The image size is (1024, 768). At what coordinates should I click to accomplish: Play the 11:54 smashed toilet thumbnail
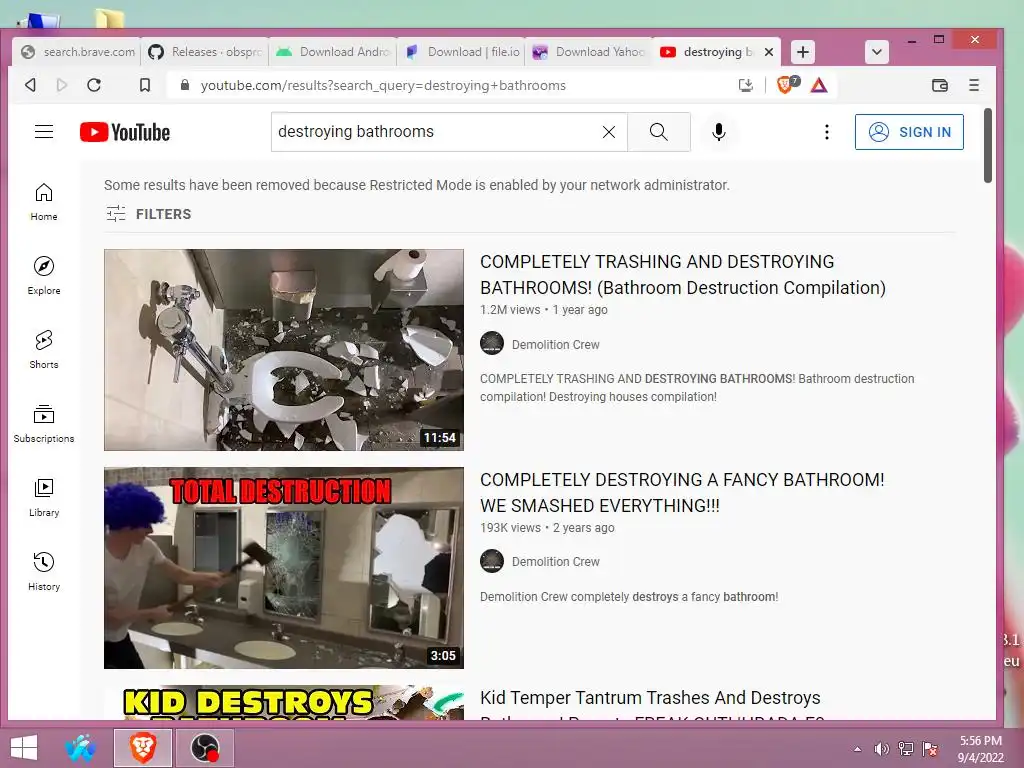point(283,349)
